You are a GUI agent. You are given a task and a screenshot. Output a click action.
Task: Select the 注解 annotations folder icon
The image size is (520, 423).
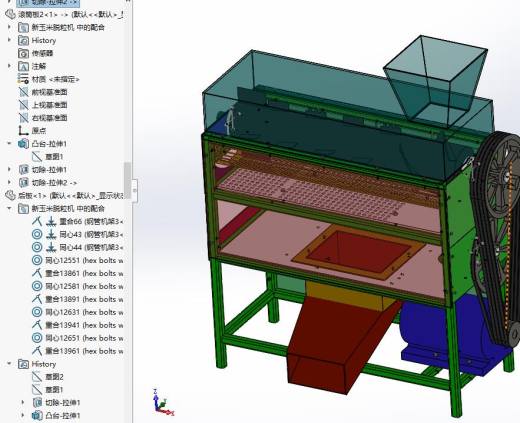[23, 66]
